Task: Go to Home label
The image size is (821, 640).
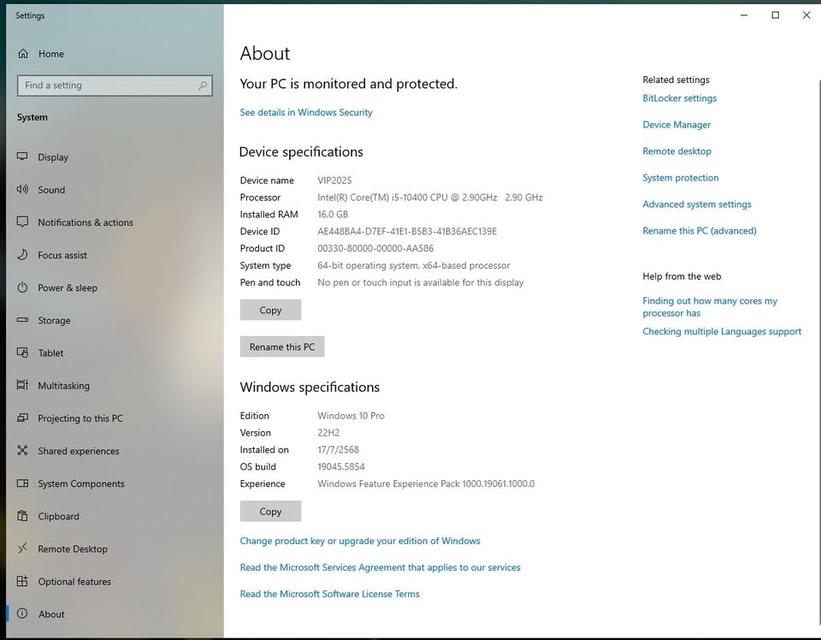Action: (x=51, y=54)
